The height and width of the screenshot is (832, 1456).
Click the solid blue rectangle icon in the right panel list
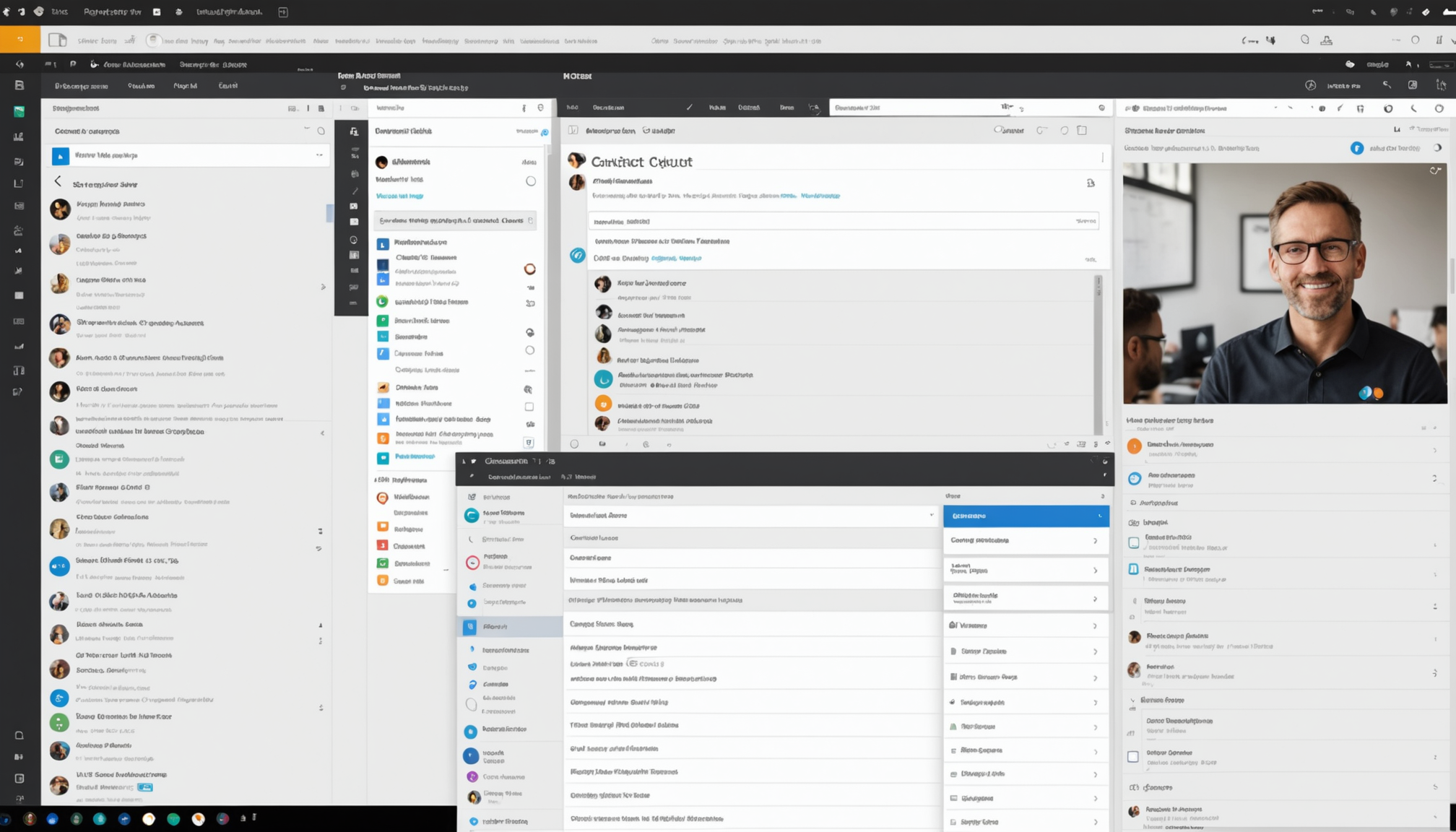tap(1134, 569)
